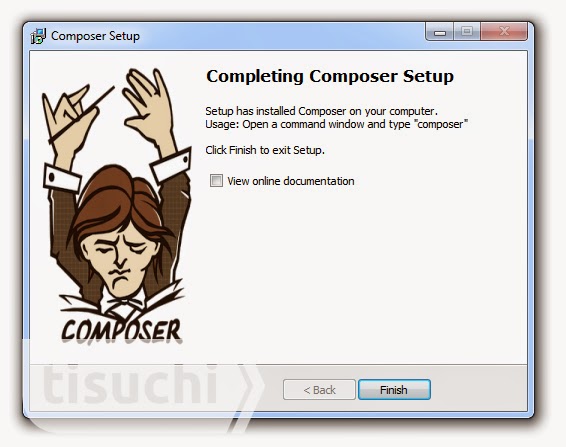Screen dimensions: 566x447
Task: Click the "View online documentation" label text
Action: pos(291,181)
